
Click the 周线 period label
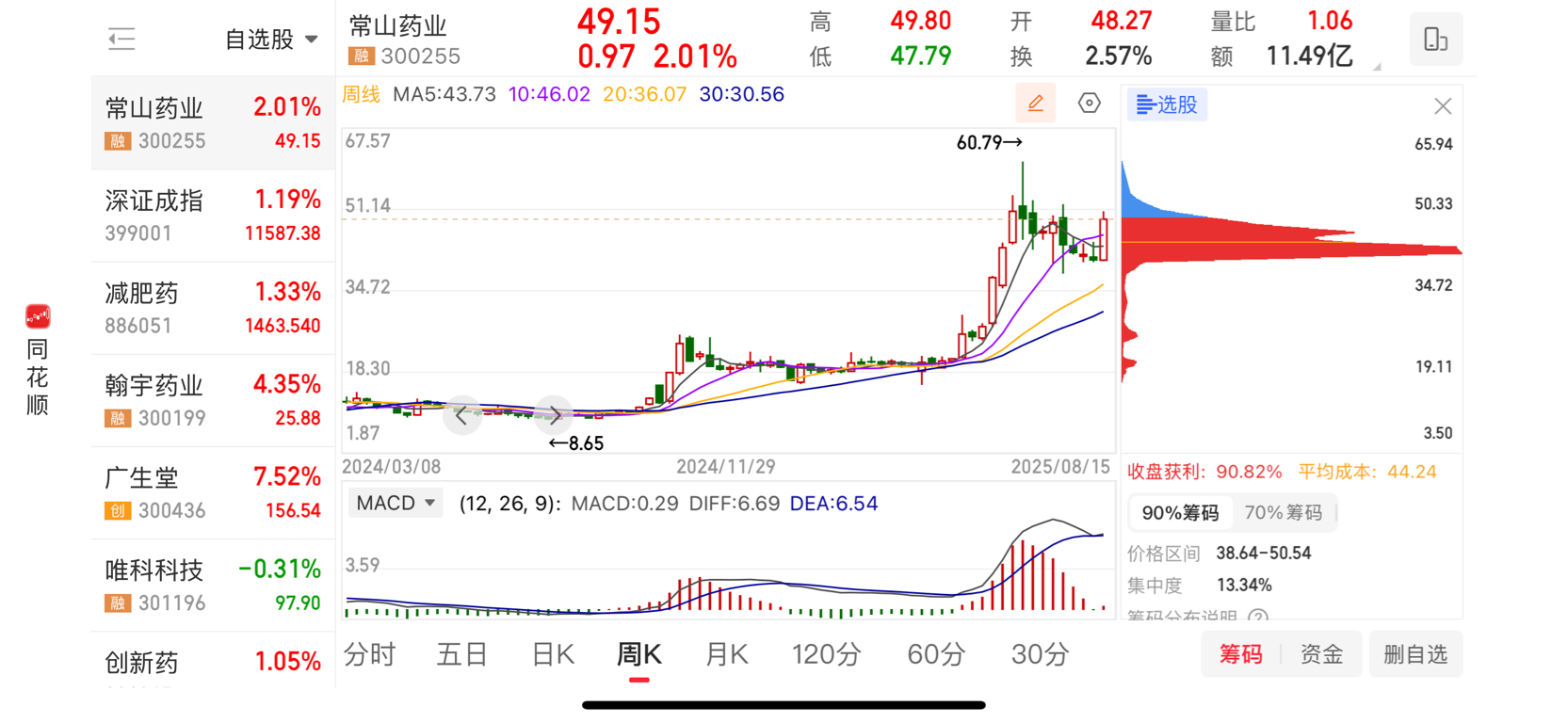tap(361, 94)
